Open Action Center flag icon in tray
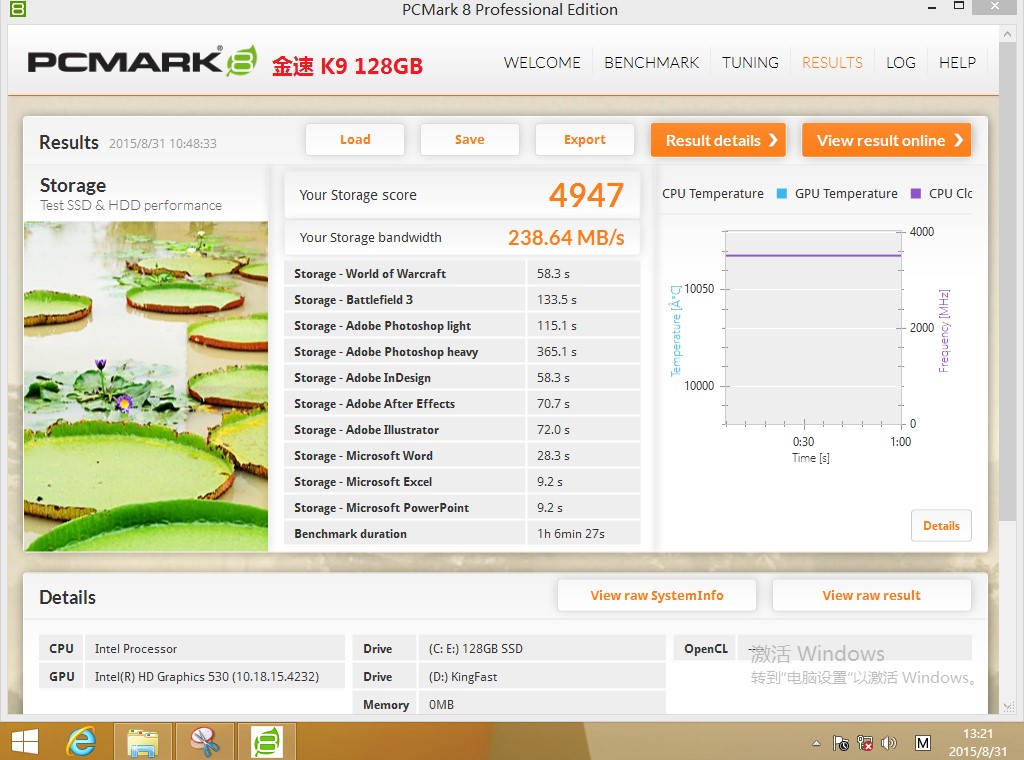The height and width of the screenshot is (760, 1024). pyautogui.click(x=840, y=743)
